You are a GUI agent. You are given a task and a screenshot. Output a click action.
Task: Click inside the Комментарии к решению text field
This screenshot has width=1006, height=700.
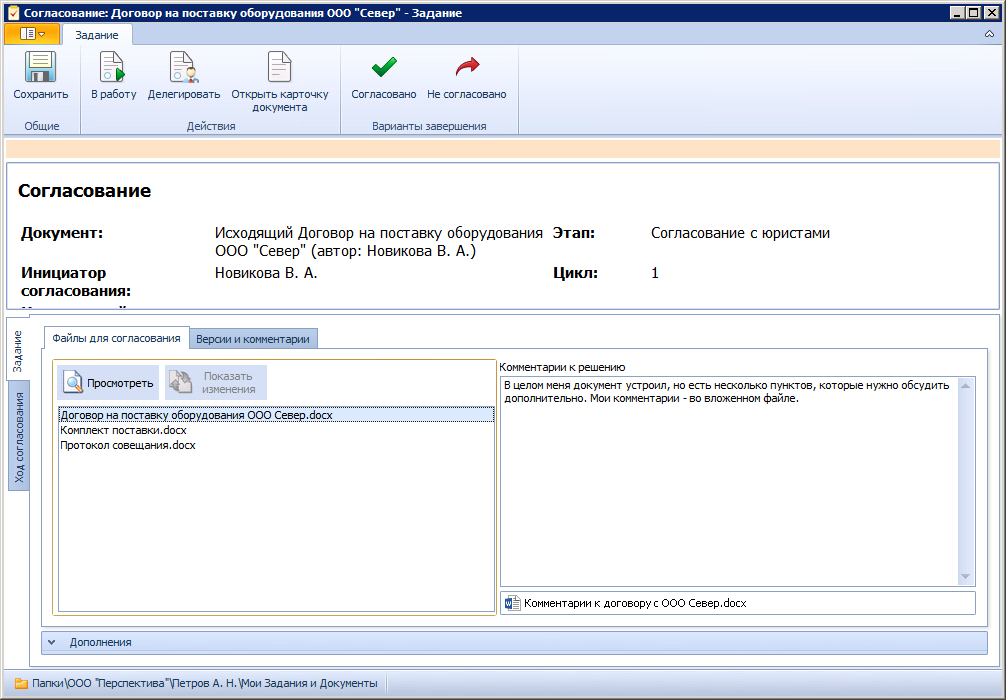[x=728, y=480]
